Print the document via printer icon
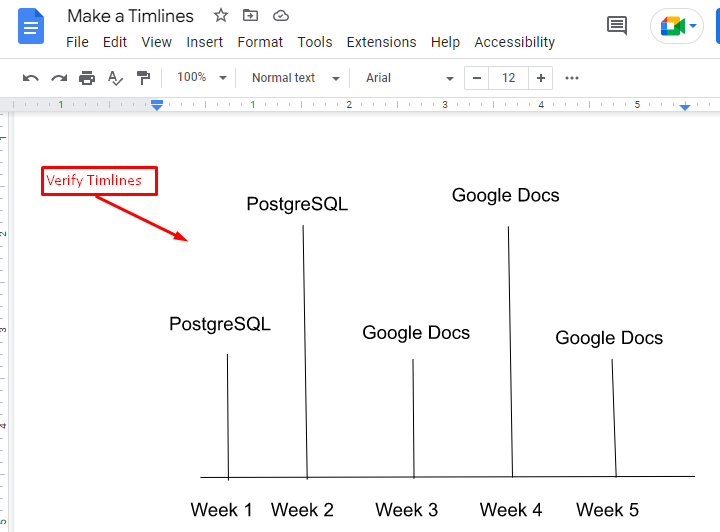This screenshot has height=532, width=720. click(87, 78)
